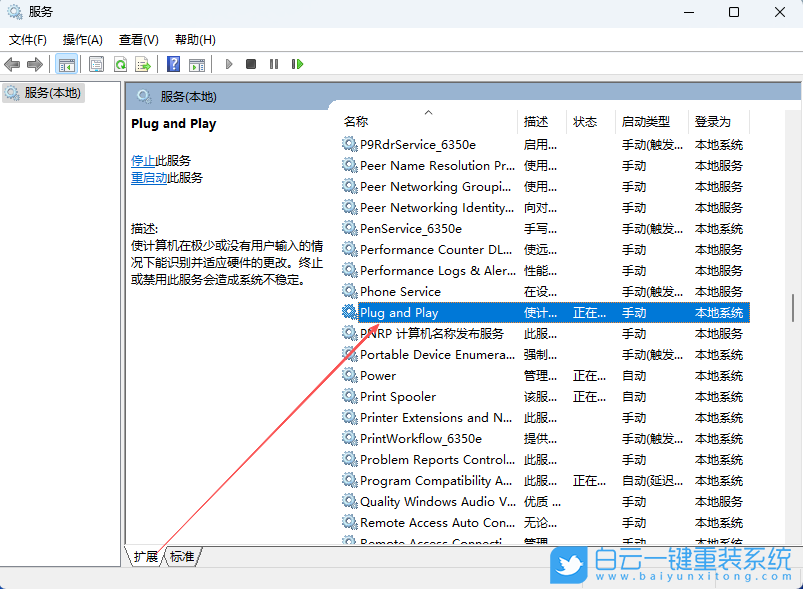Screen dimensions: 803x589
Task: Stop the service with the square stop icon
Action: click(x=252, y=64)
